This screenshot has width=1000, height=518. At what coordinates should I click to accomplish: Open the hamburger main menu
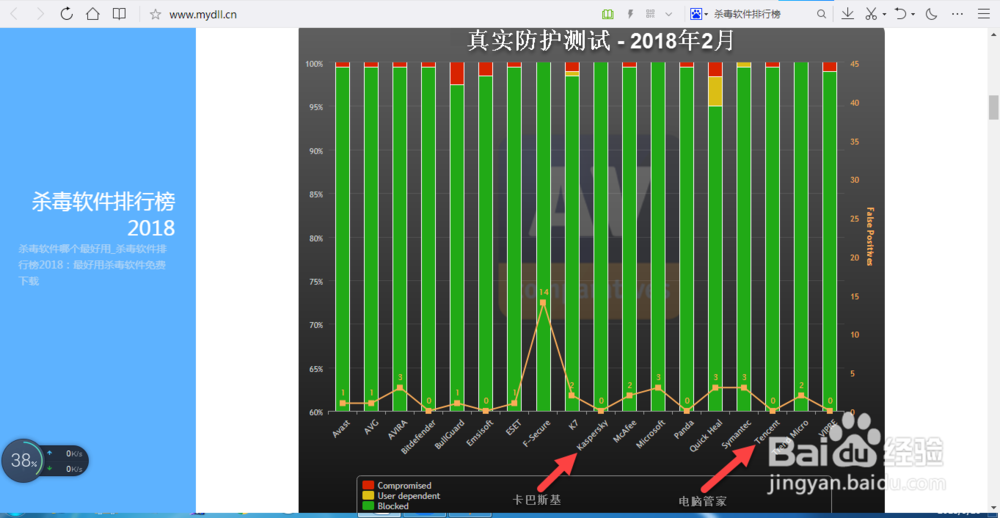coord(983,14)
